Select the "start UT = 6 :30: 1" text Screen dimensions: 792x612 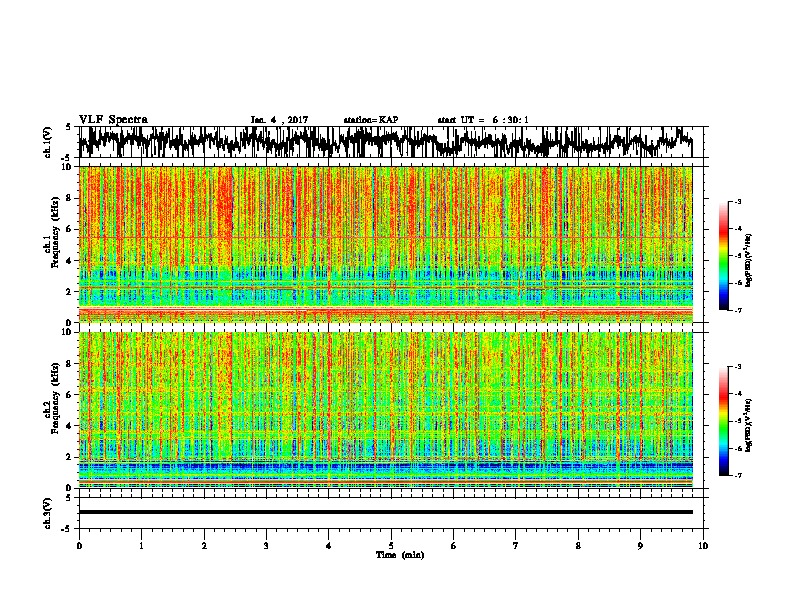[483, 120]
